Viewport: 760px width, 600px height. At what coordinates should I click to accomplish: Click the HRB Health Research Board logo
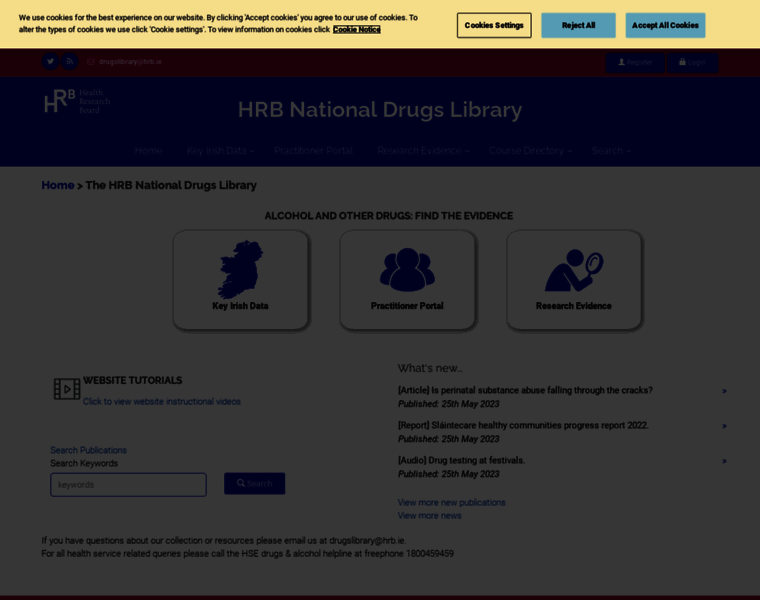point(78,101)
